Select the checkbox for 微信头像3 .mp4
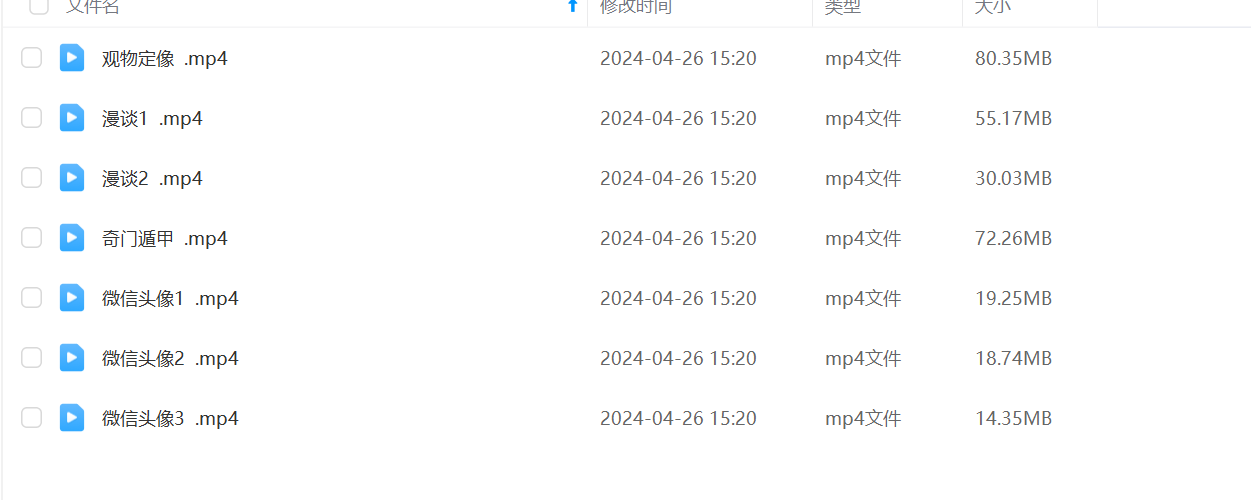 pyautogui.click(x=32, y=418)
